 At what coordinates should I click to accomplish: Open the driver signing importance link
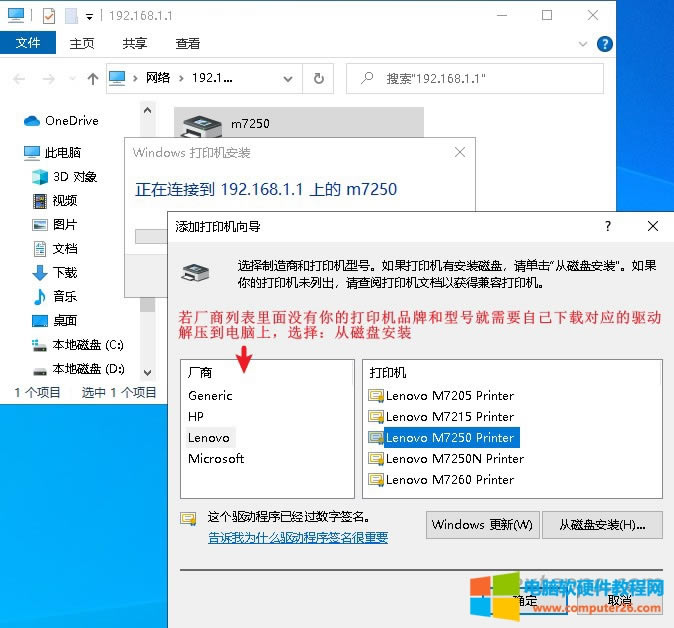[298, 538]
